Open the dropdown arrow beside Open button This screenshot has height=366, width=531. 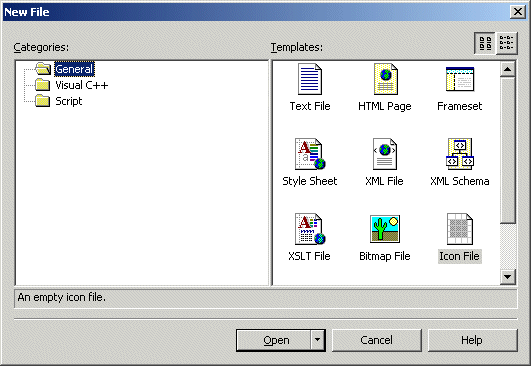[317, 340]
